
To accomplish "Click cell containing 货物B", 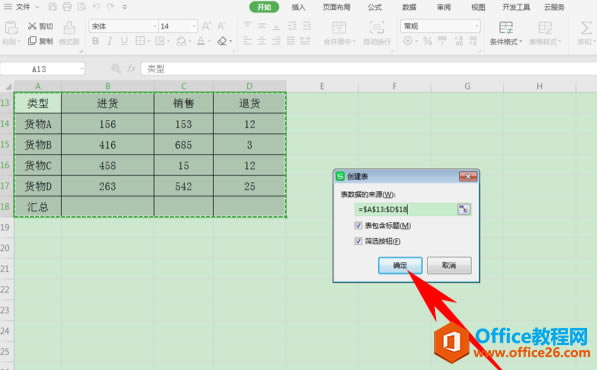I will point(38,145).
